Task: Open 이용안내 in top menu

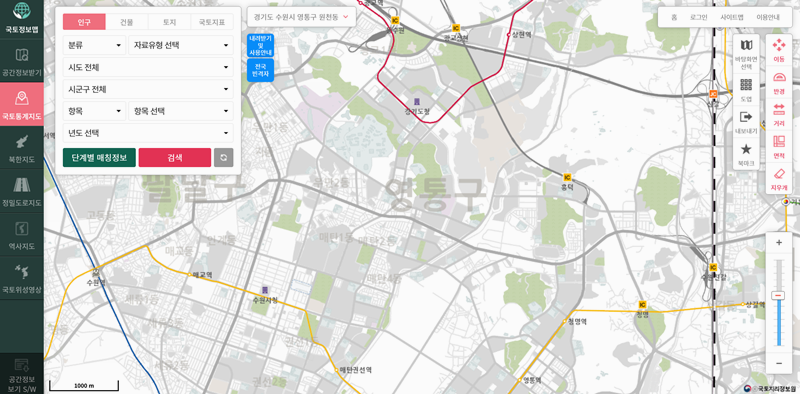Action: [x=768, y=17]
